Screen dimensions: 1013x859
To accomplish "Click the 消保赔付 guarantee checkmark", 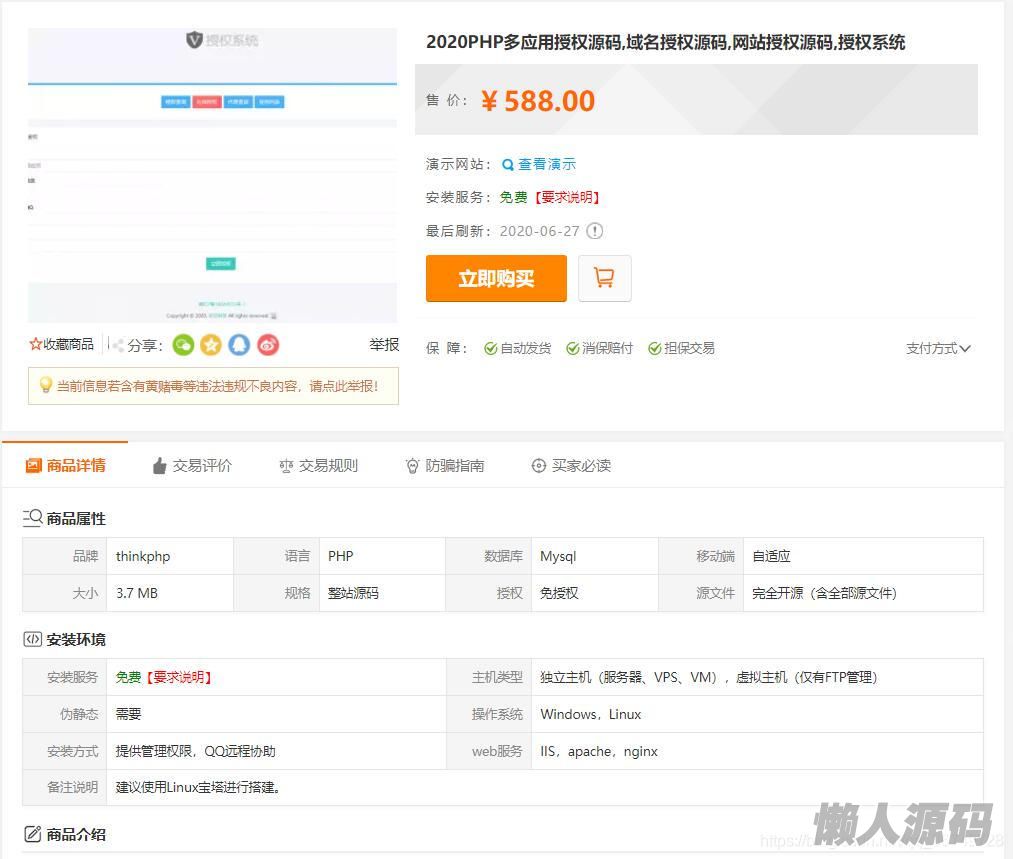I will tap(573, 348).
